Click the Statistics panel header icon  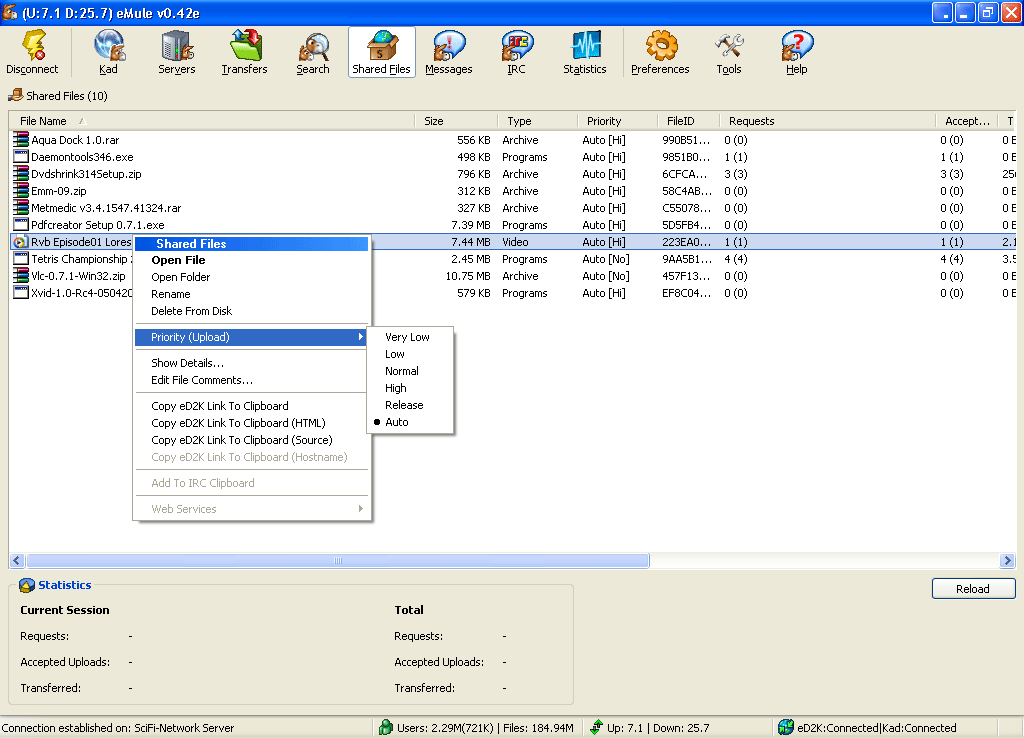[x=27, y=585]
